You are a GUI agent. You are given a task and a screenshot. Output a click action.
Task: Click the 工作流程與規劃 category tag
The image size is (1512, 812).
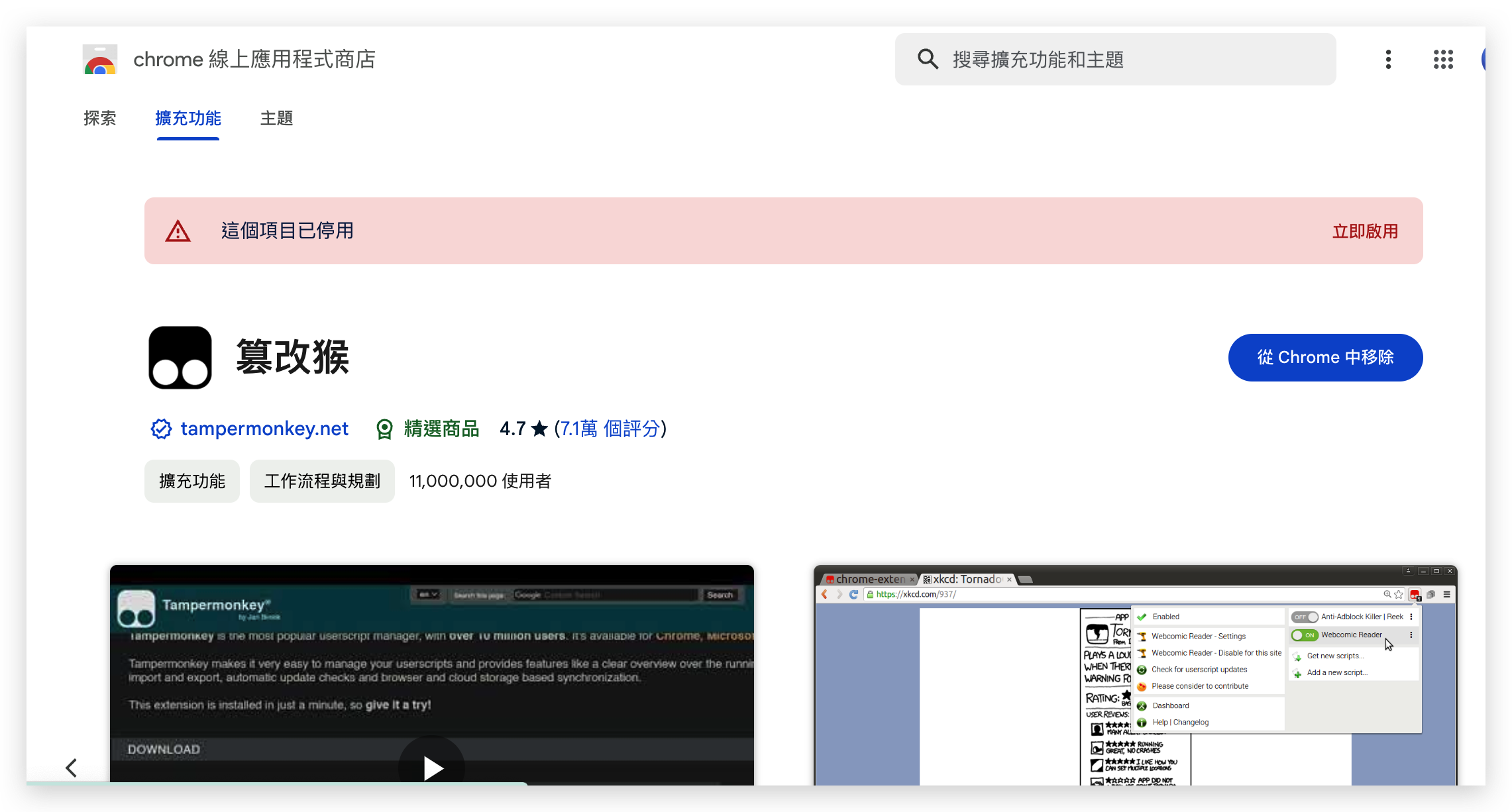(322, 480)
